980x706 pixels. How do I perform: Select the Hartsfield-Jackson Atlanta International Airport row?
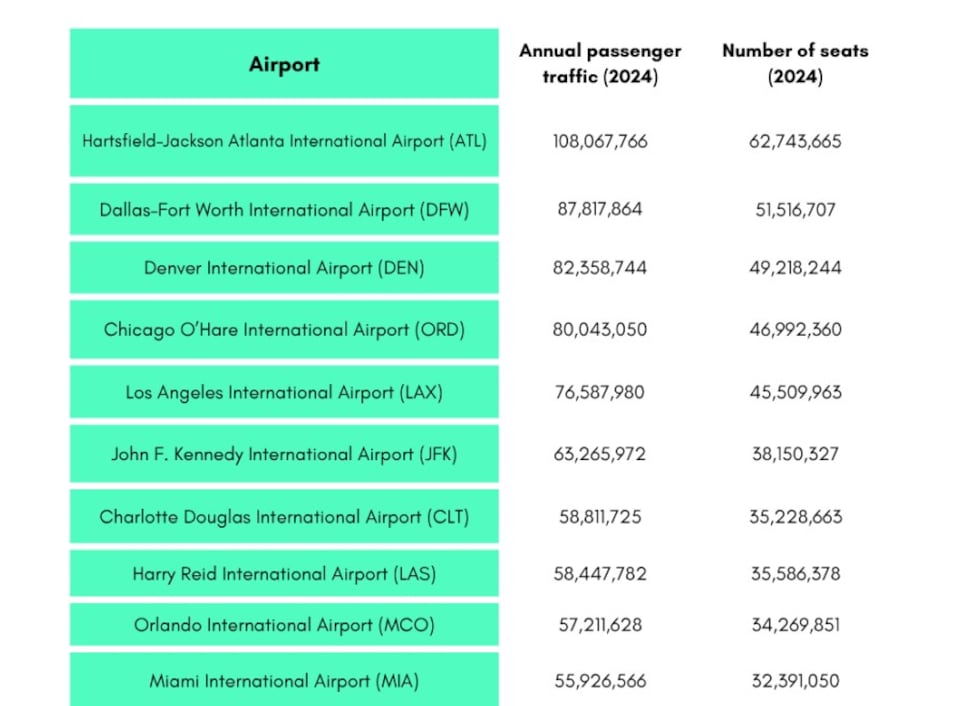point(284,141)
